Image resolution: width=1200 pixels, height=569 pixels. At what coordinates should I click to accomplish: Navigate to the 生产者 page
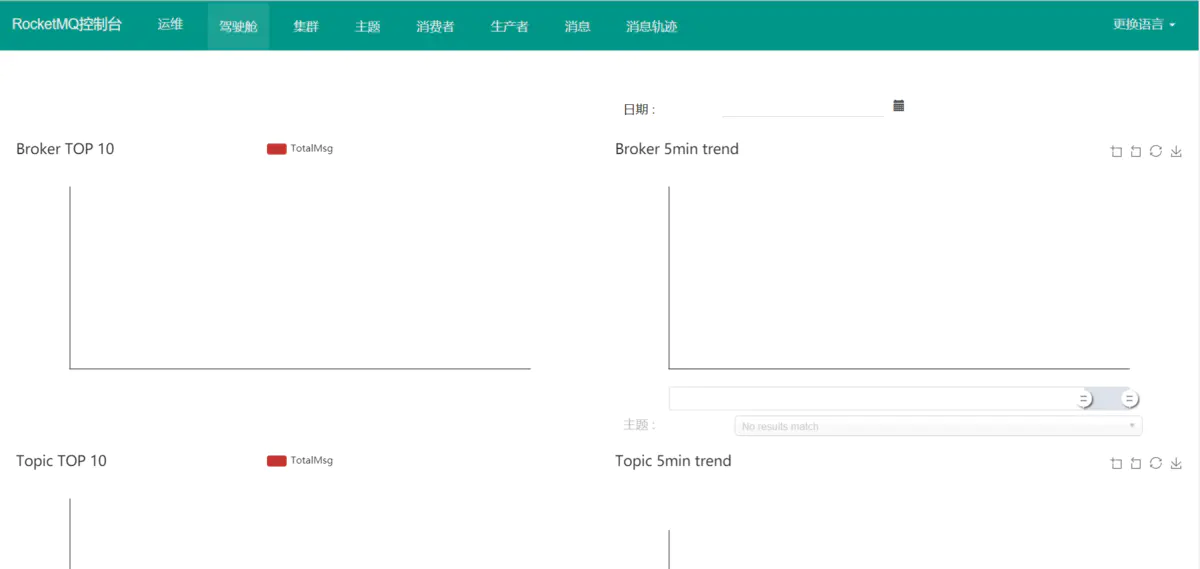click(509, 26)
